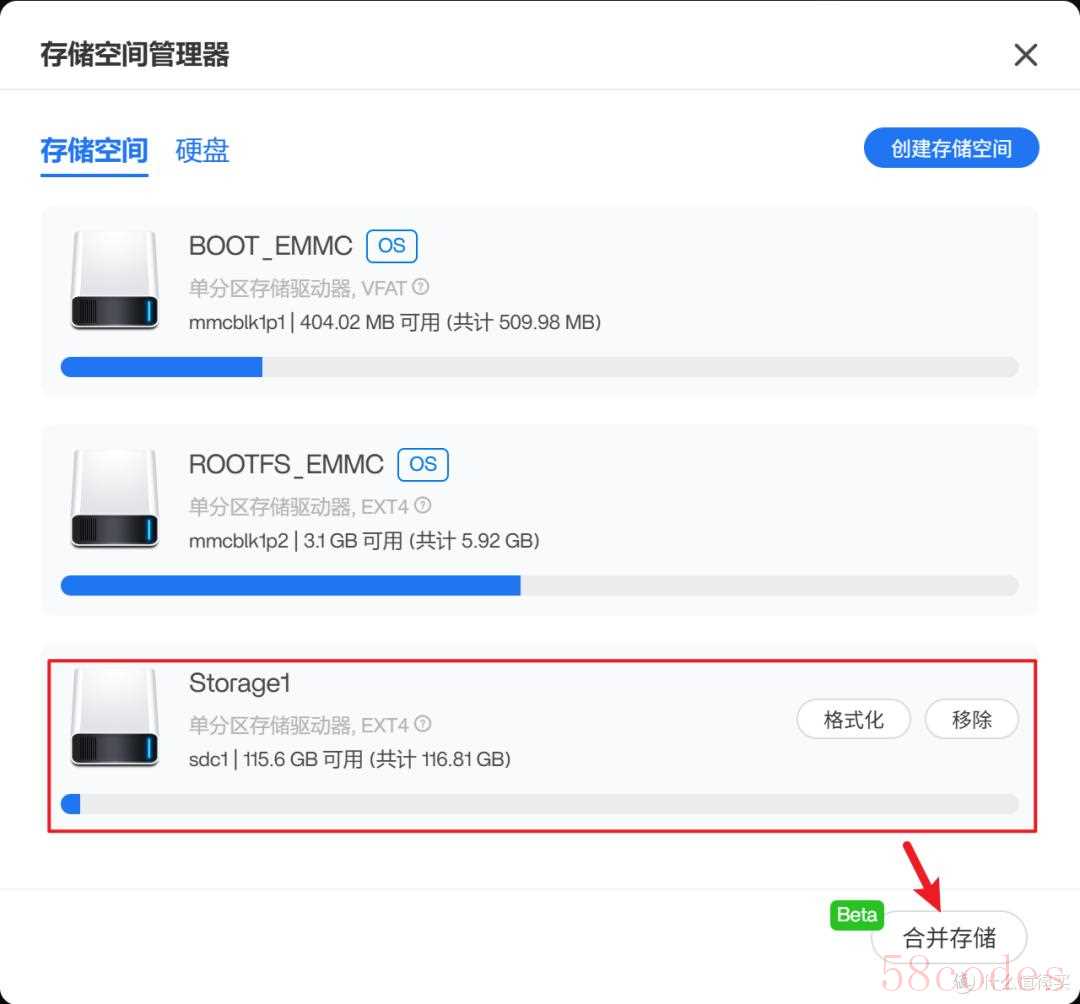Image resolution: width=1080 pixels, height=1004 pixels.
Task: Click 移除 to remove Storage1
Action: click(x=971, y=720)
